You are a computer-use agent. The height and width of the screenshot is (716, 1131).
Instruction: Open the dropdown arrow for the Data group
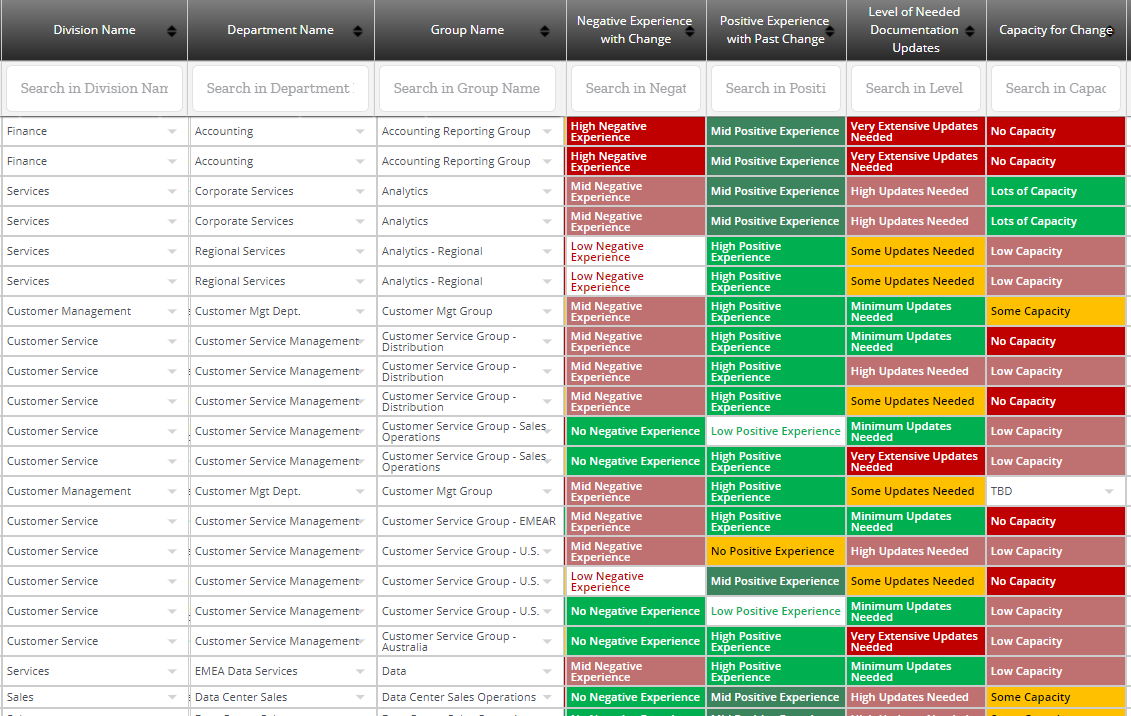(547, 671)
